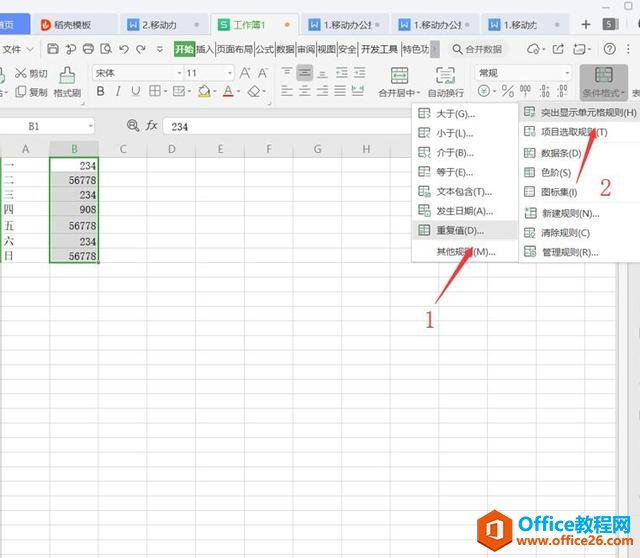
Task: Click the new tab plus button
Action: [586, 24]
